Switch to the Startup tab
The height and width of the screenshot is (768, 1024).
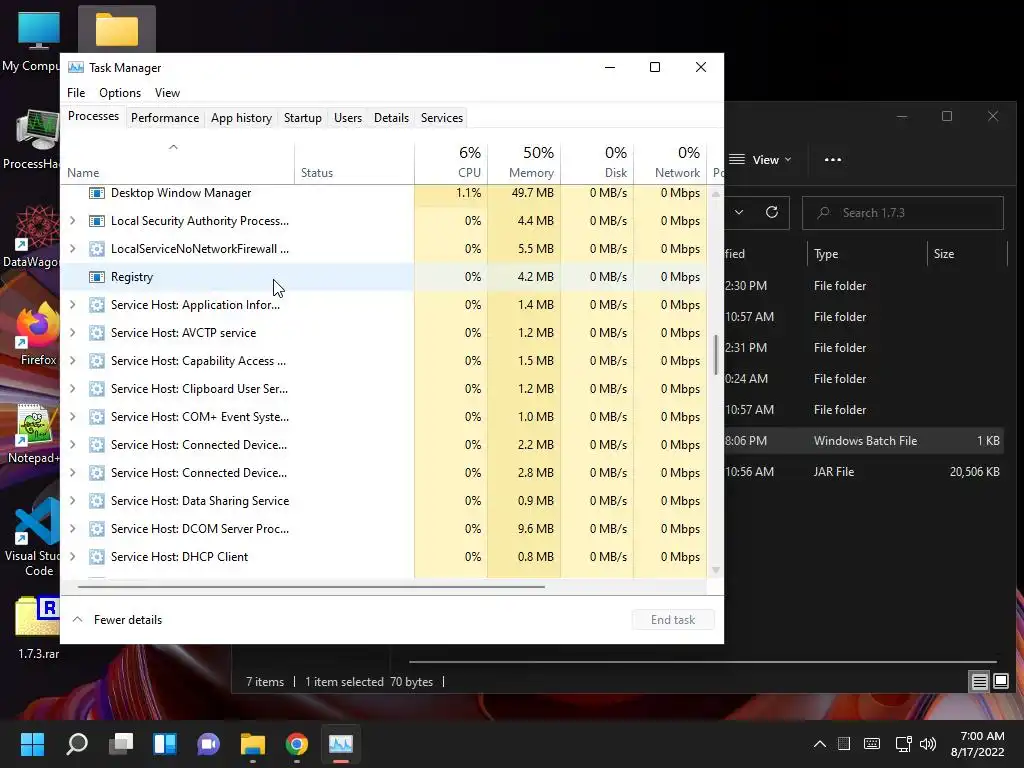[302, 118]
